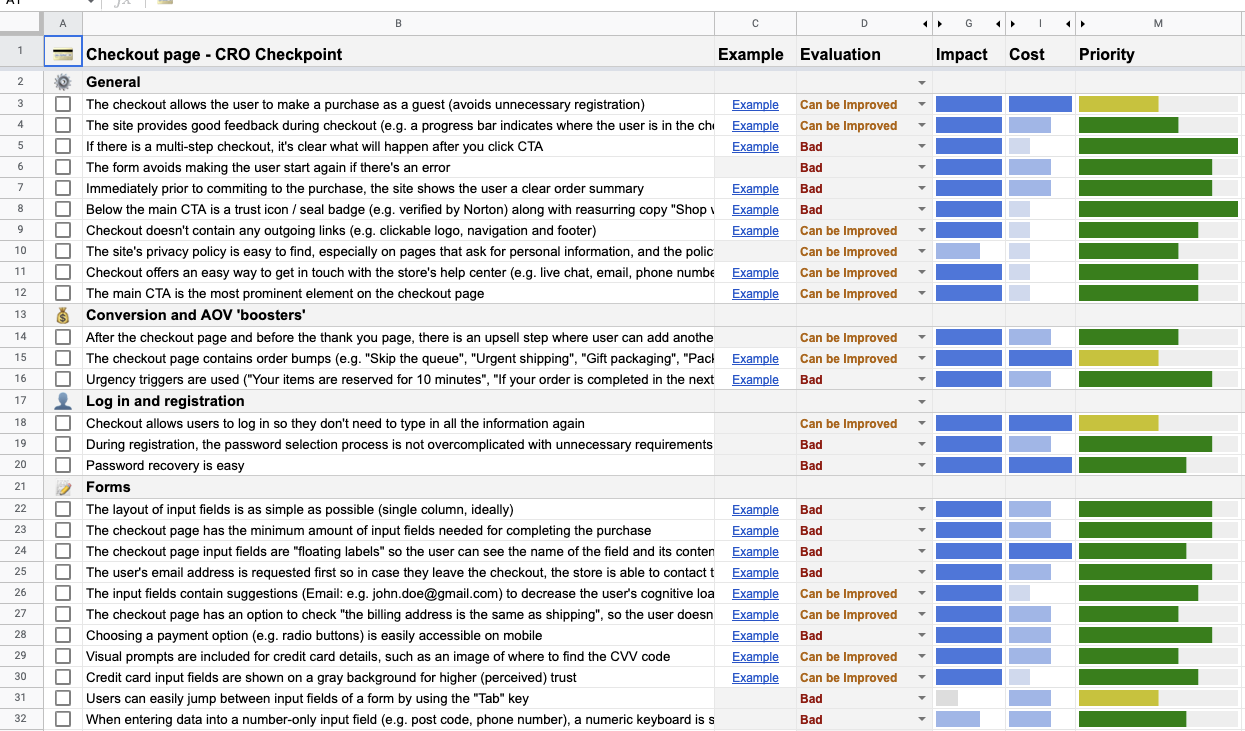Image resolution: width=1245 pixels, height=731 pixels.
Task: Click the gear icon next to General
Action: [x=63, y=82]
